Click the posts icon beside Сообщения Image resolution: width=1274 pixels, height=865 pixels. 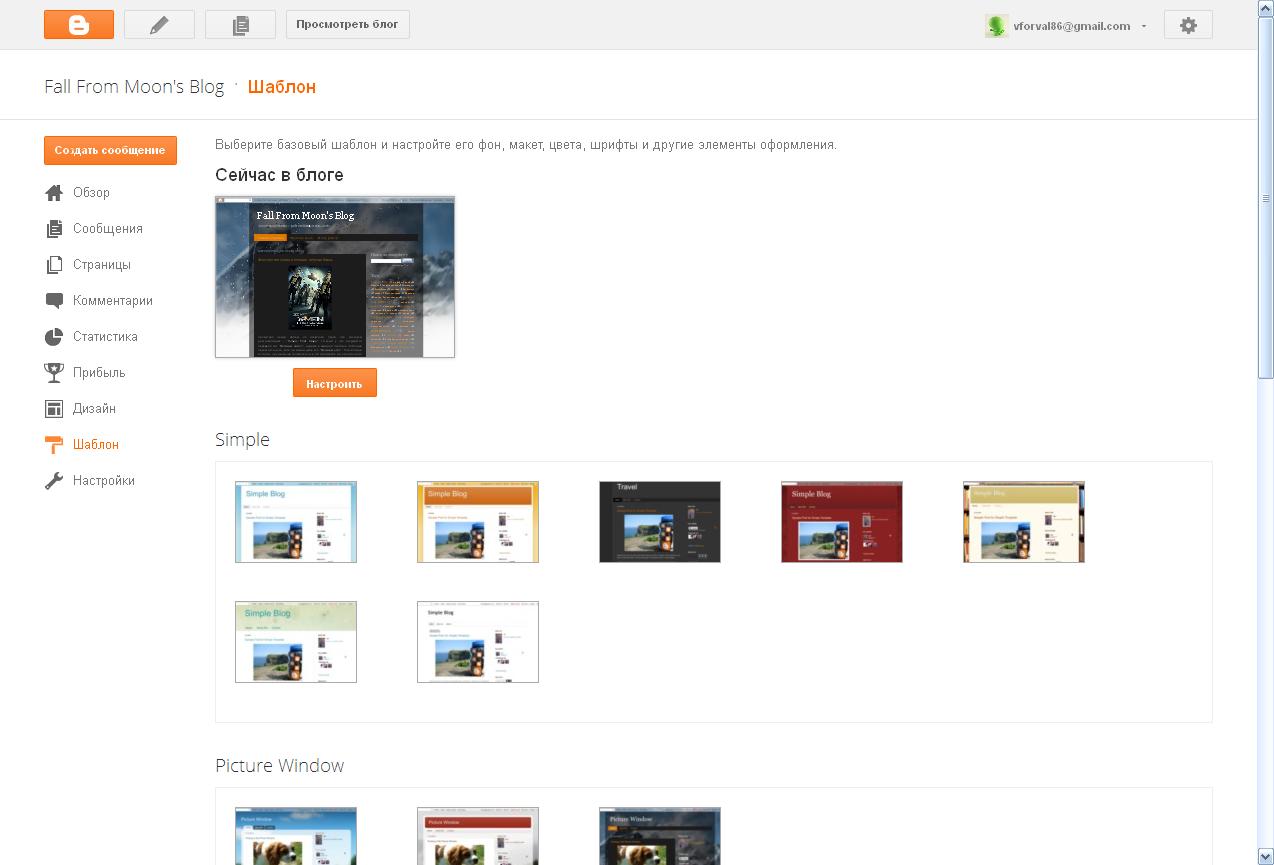pos(54,228)
